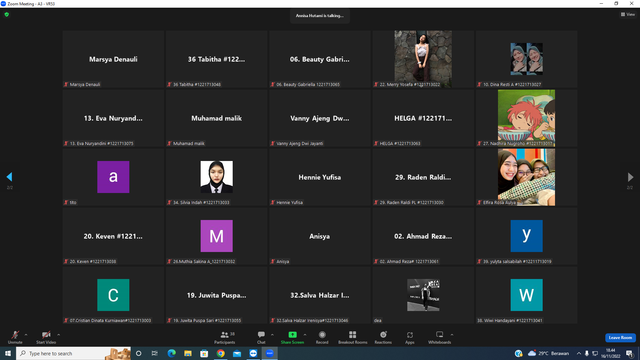This screenshot has height=360, width=640.
Task: Click the green encryption shield icon
Action: click(7, 14)
